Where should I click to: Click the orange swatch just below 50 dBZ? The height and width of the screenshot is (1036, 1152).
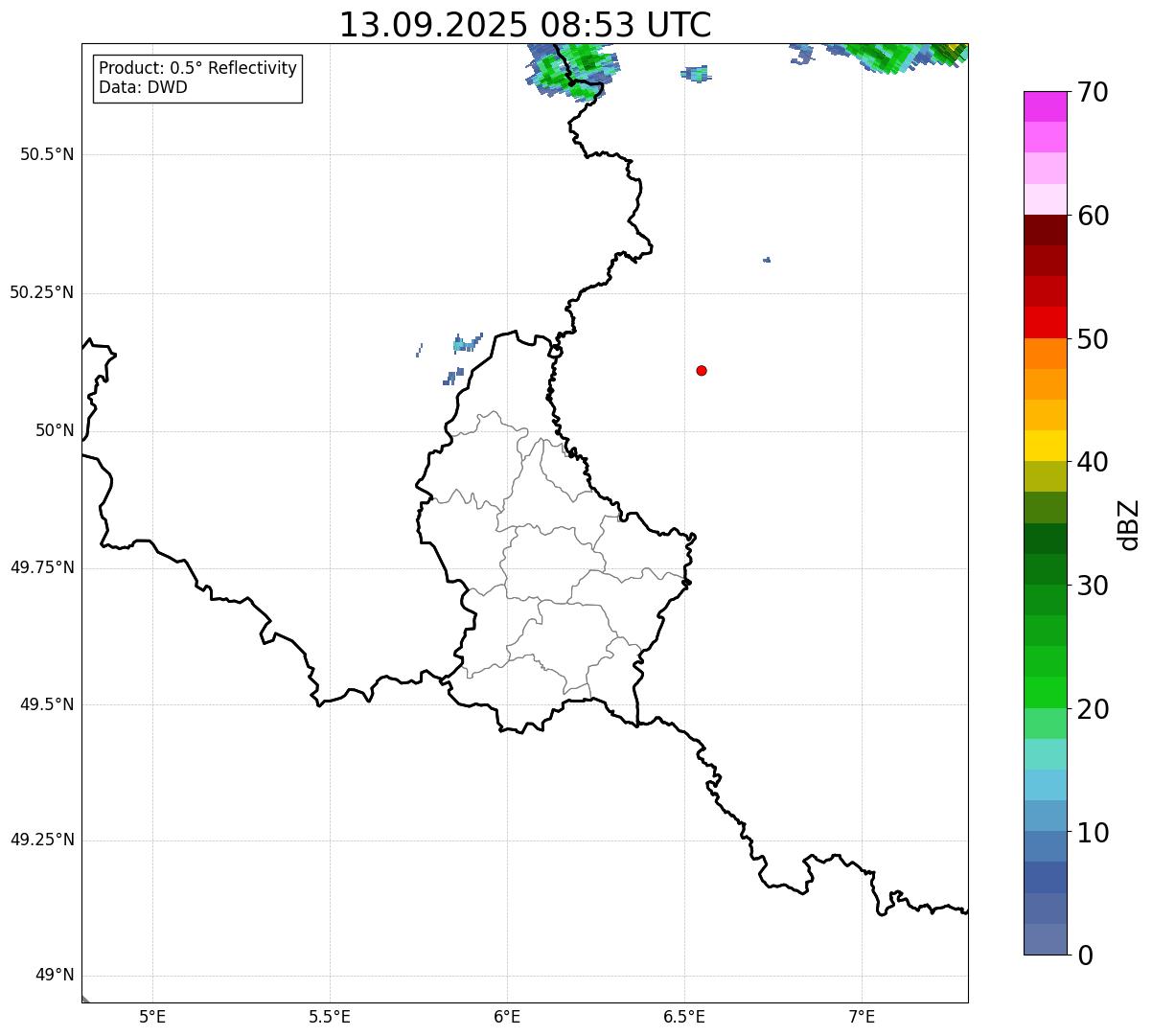[x=1045, y=354]
